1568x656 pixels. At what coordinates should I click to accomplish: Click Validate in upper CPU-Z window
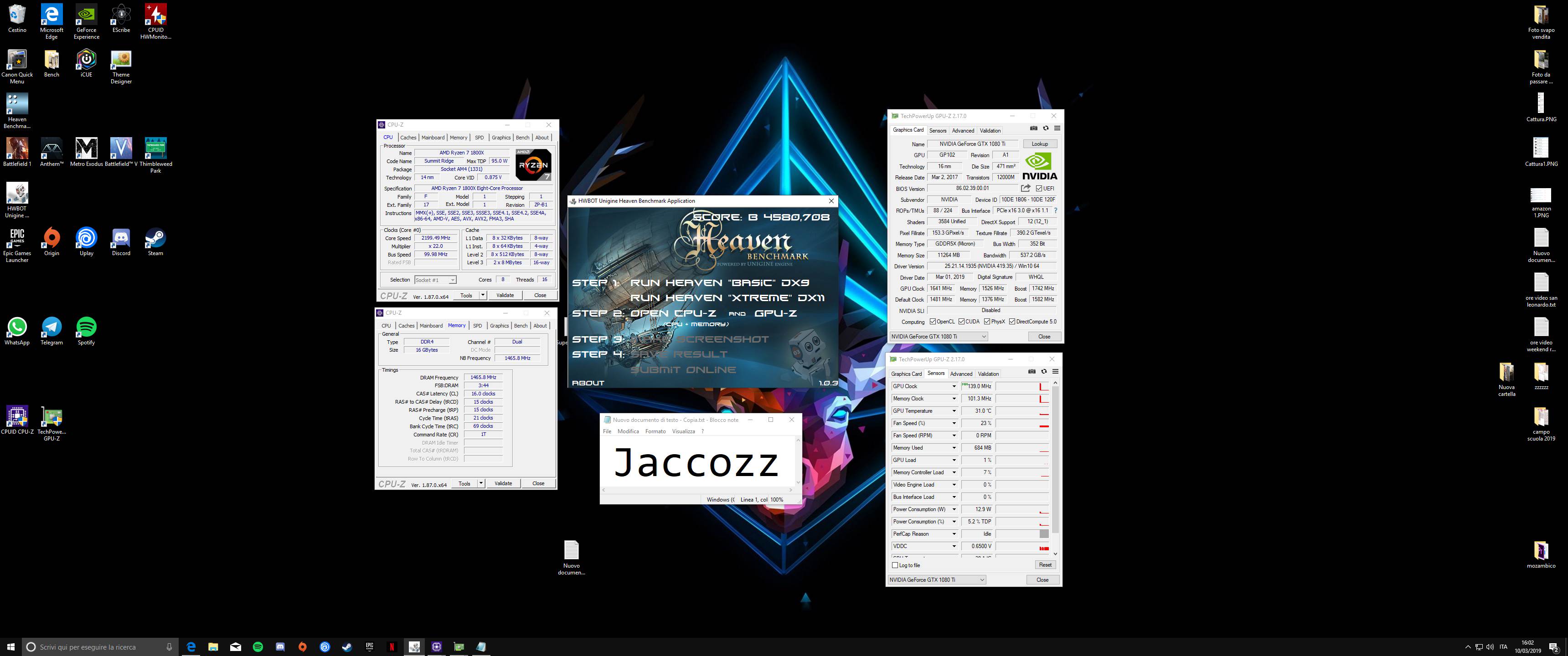point(505,295)
